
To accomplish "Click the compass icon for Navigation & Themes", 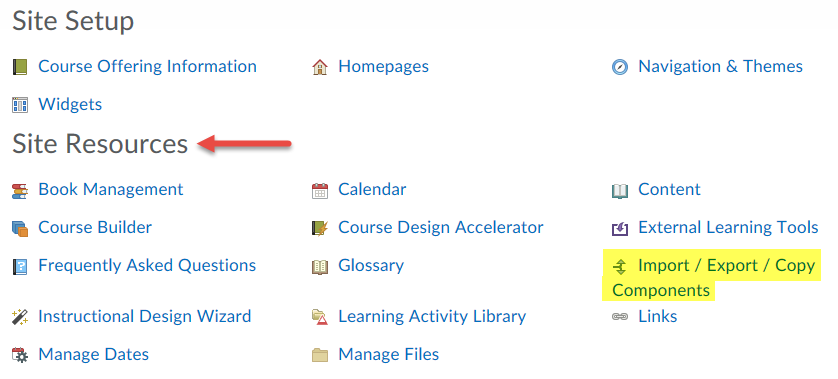I will pyautogui.click(x=619, y=67).
